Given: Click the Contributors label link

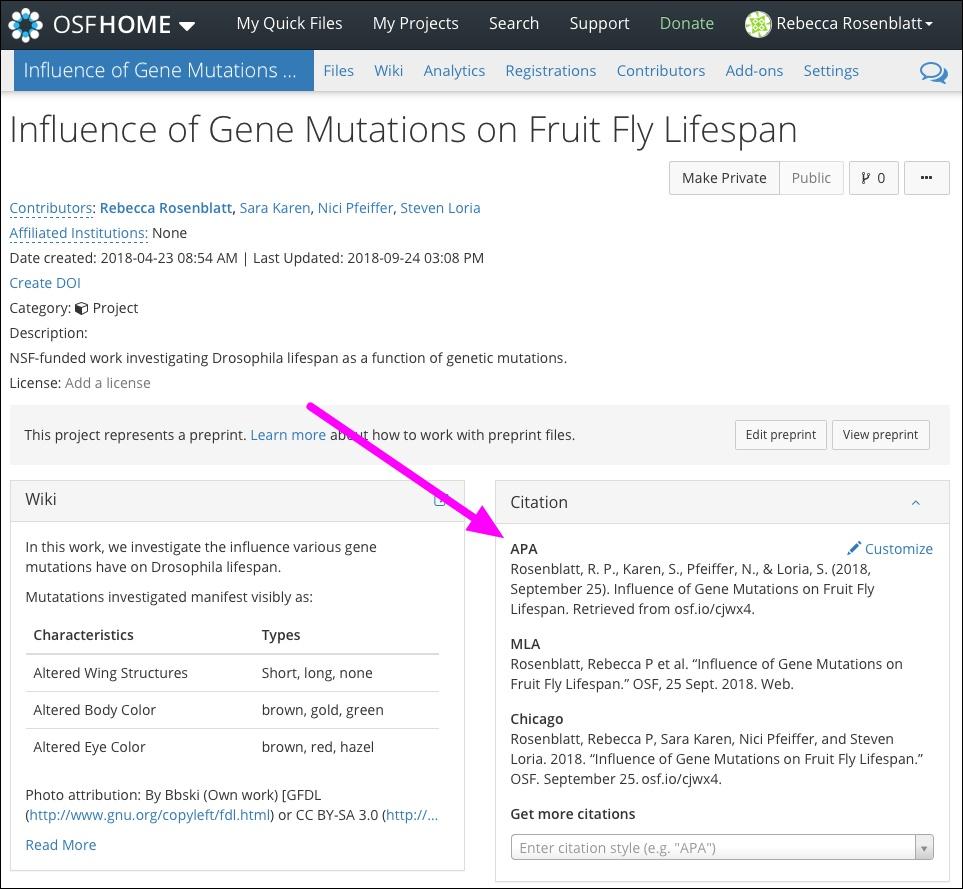Looking at the screenshot, I should [51, 208].
